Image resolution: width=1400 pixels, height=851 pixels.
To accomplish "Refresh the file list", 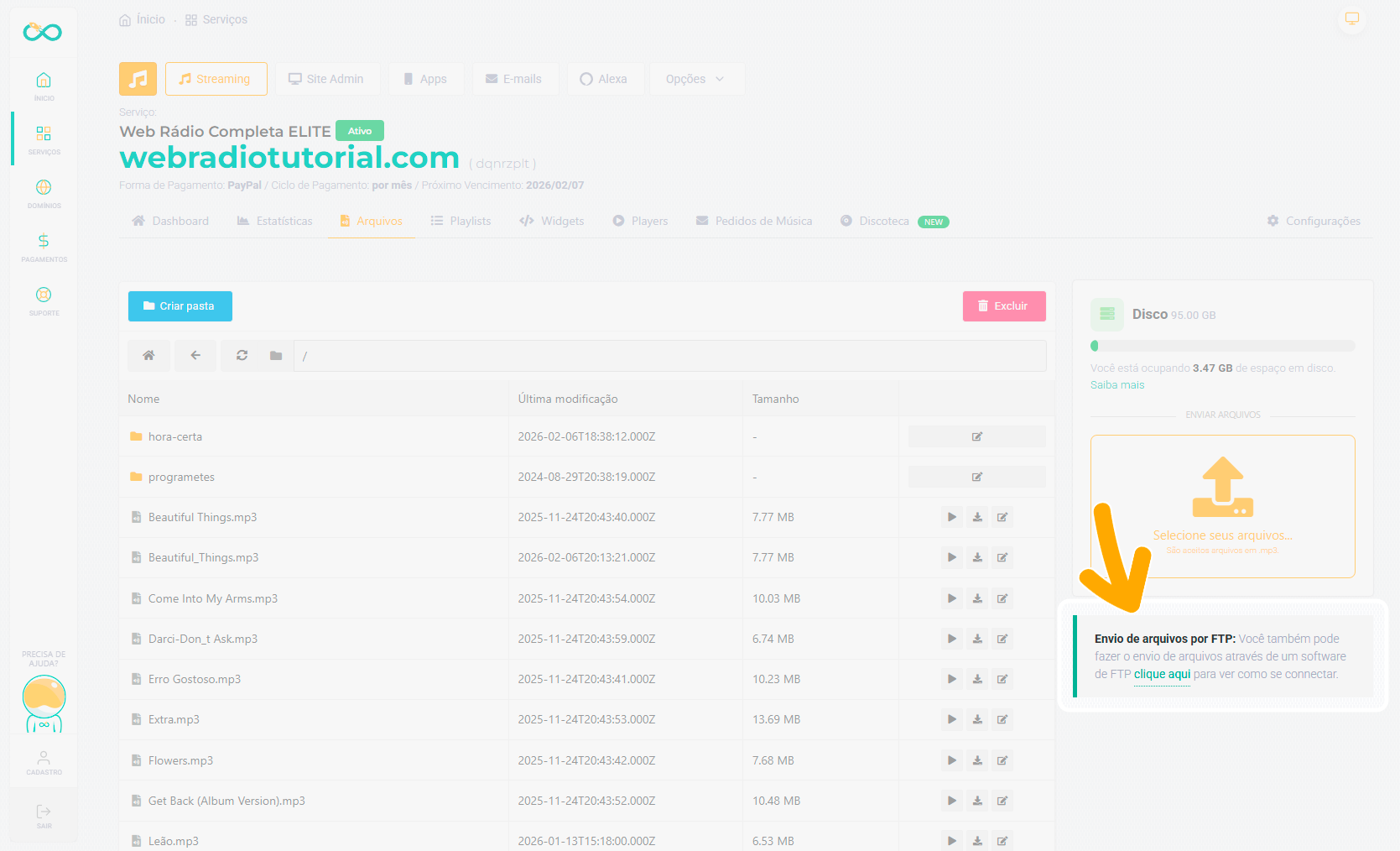I will 242,356.
